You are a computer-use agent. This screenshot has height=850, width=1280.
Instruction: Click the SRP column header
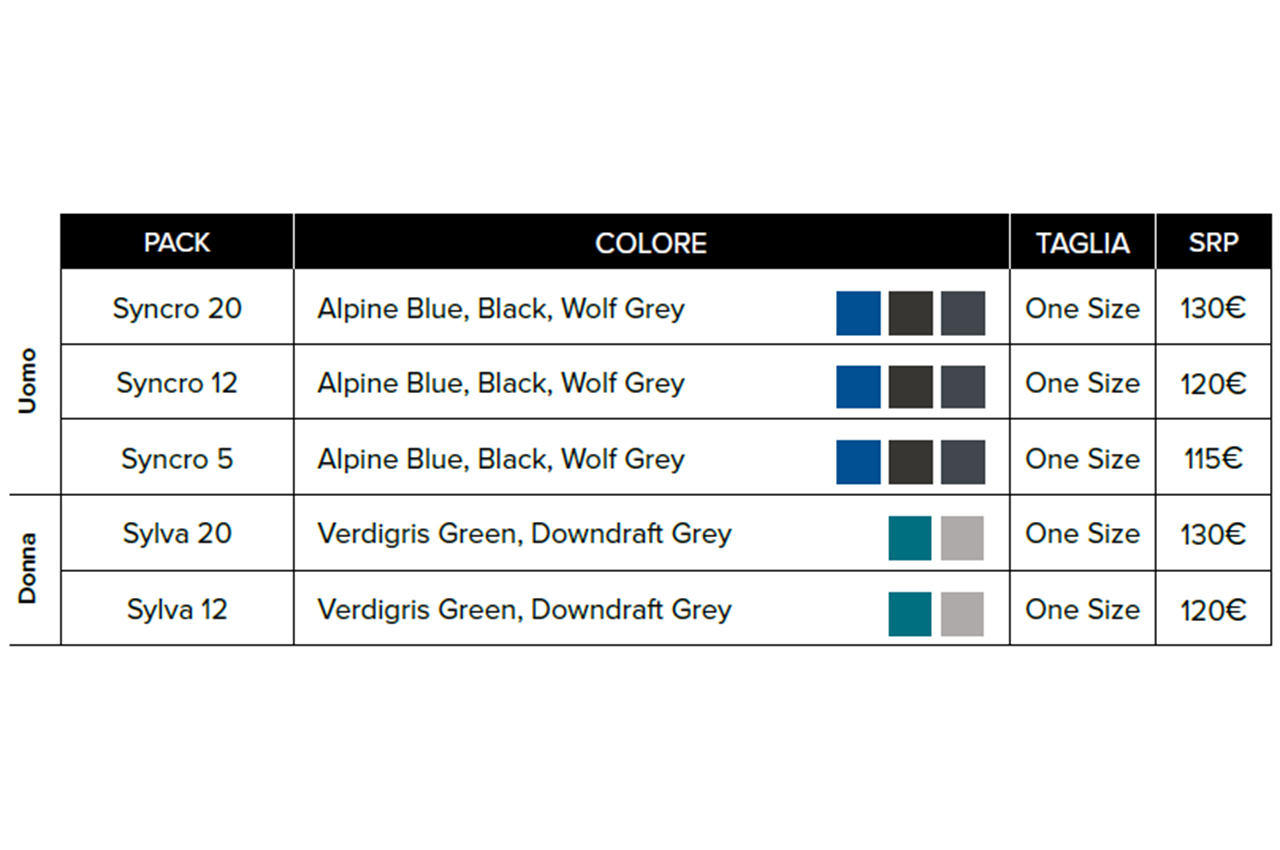[x=1214, y=242]
